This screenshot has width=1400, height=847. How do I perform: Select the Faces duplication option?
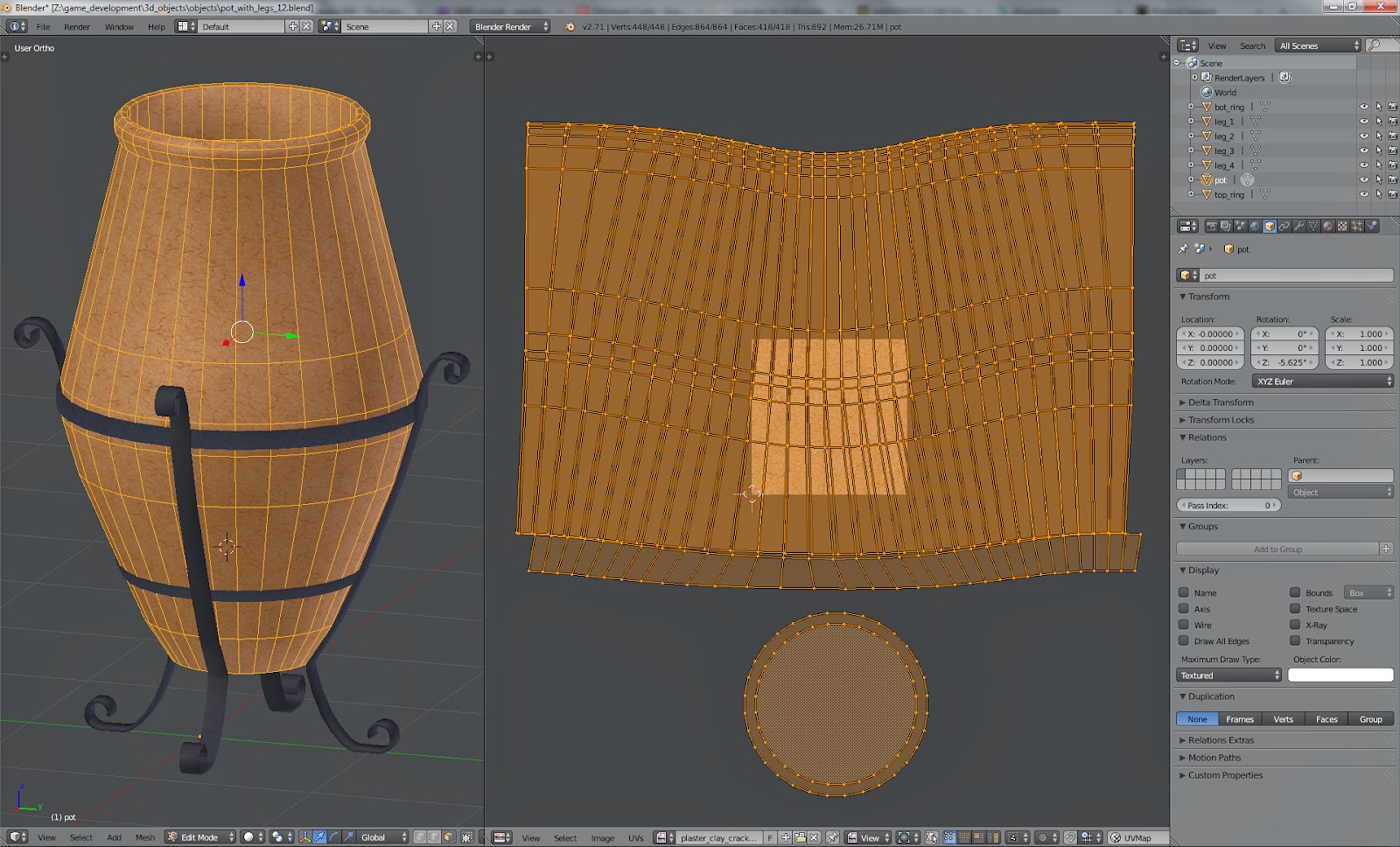click(x=1326, y=718)
